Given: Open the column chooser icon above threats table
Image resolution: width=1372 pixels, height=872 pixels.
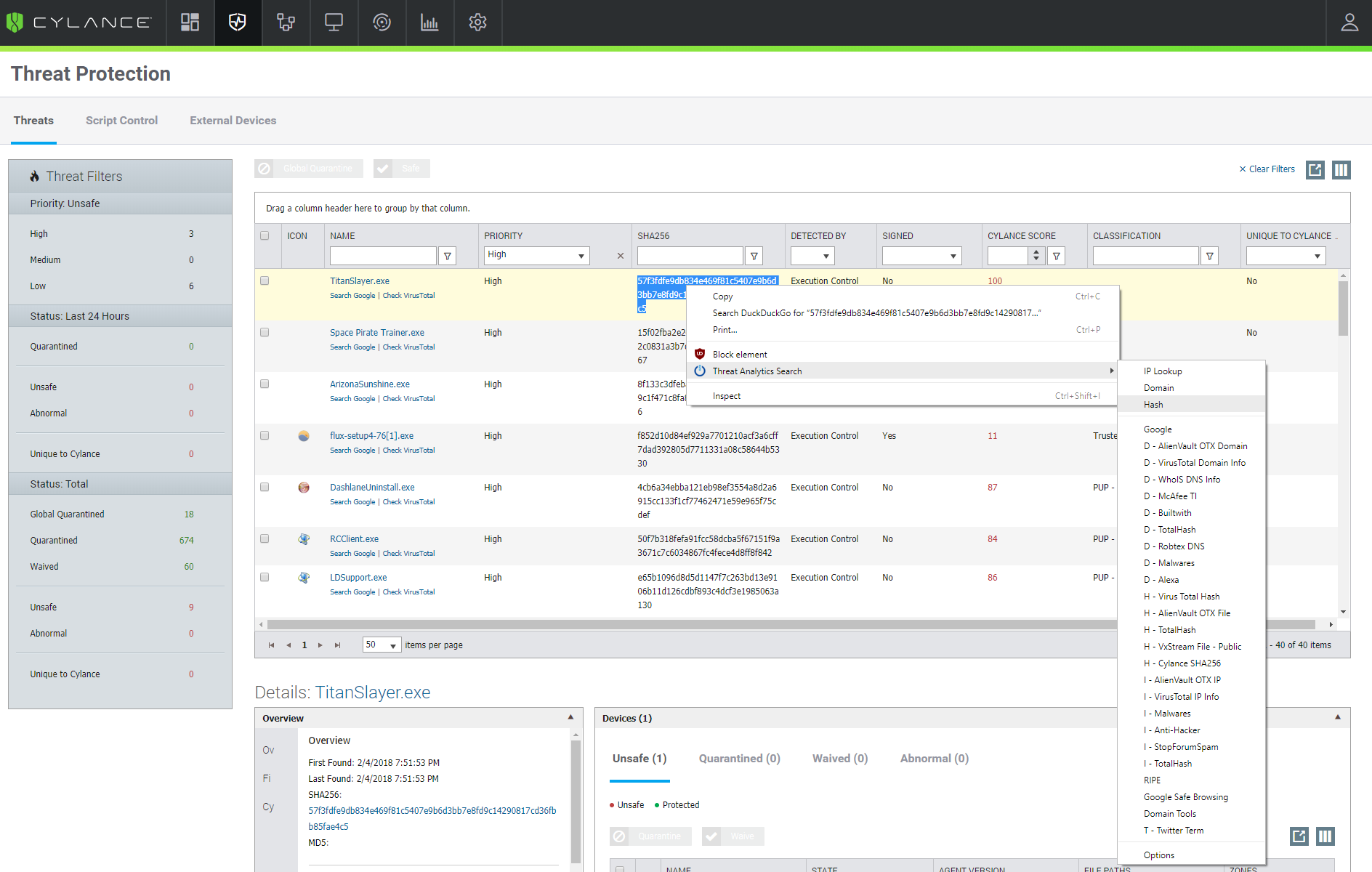Looking at the screenshot, I should coord(1341,170).
